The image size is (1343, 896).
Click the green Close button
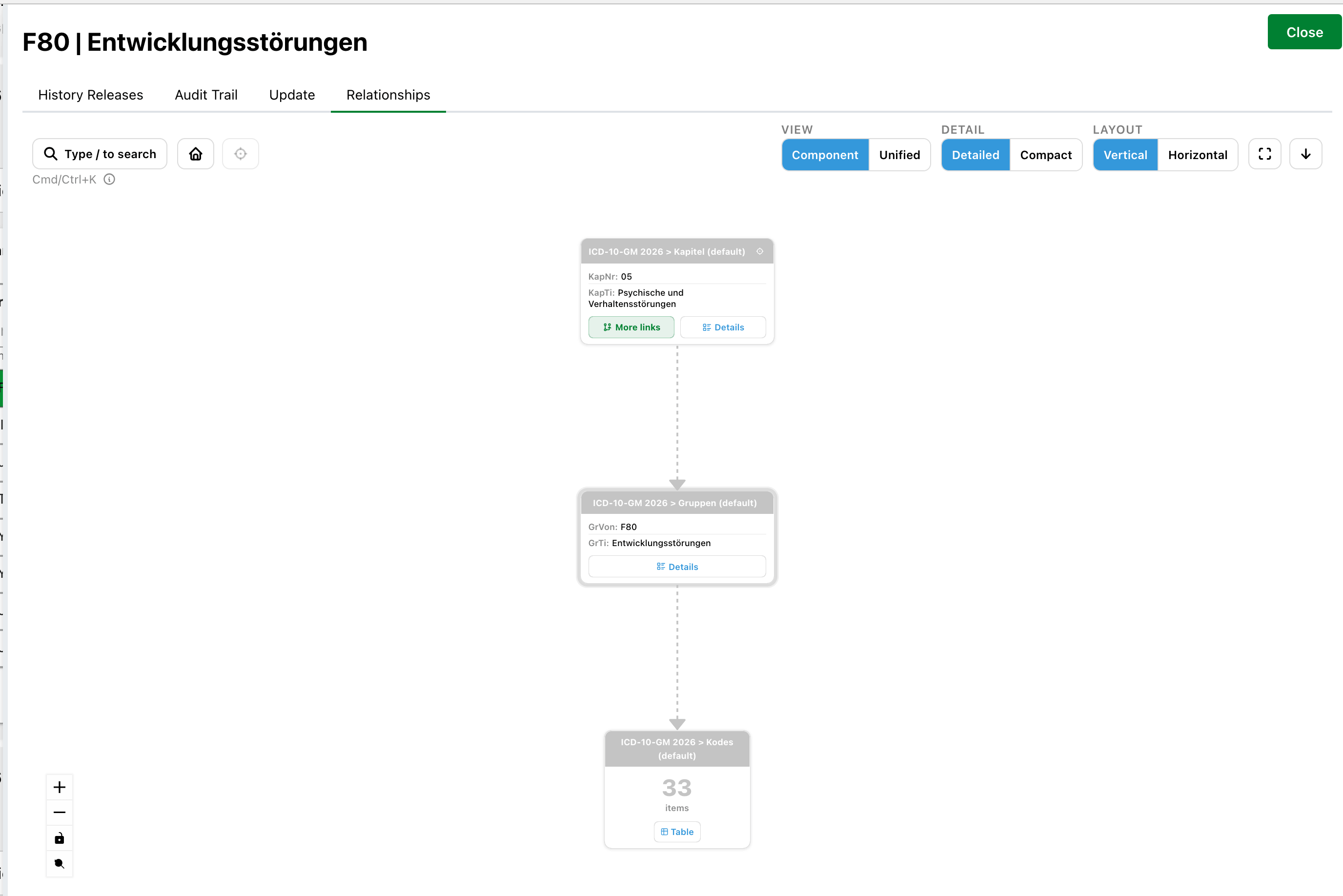1304,32
